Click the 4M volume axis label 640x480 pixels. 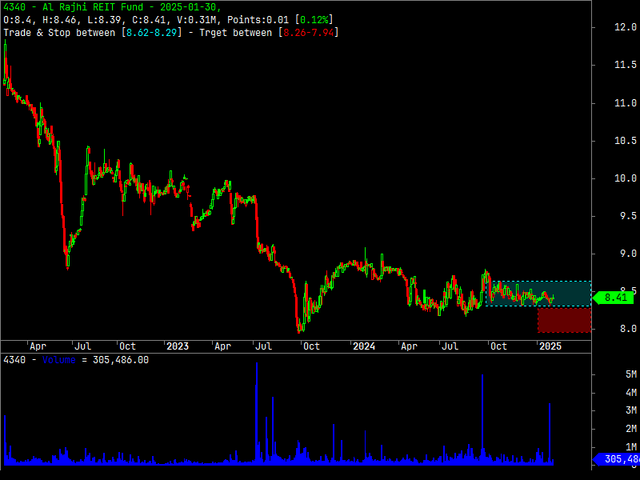[631, 393]
